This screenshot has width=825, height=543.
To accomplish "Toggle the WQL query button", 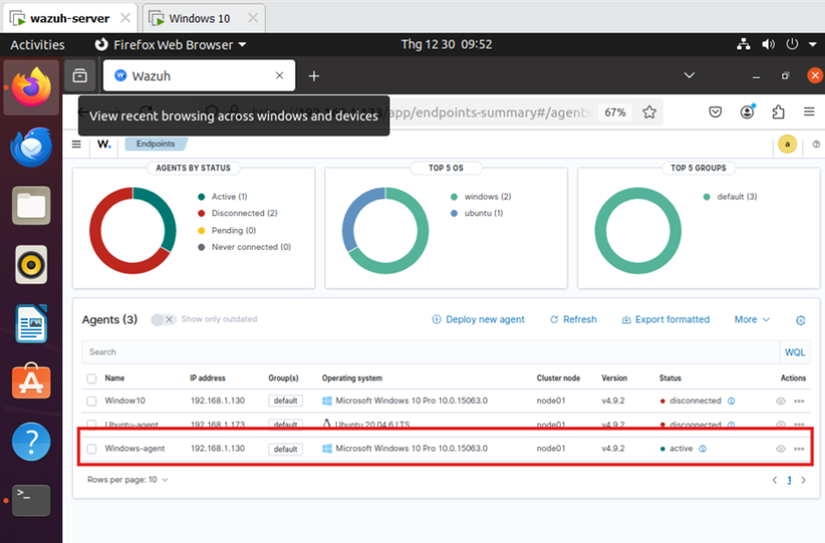I will point(794,353).
